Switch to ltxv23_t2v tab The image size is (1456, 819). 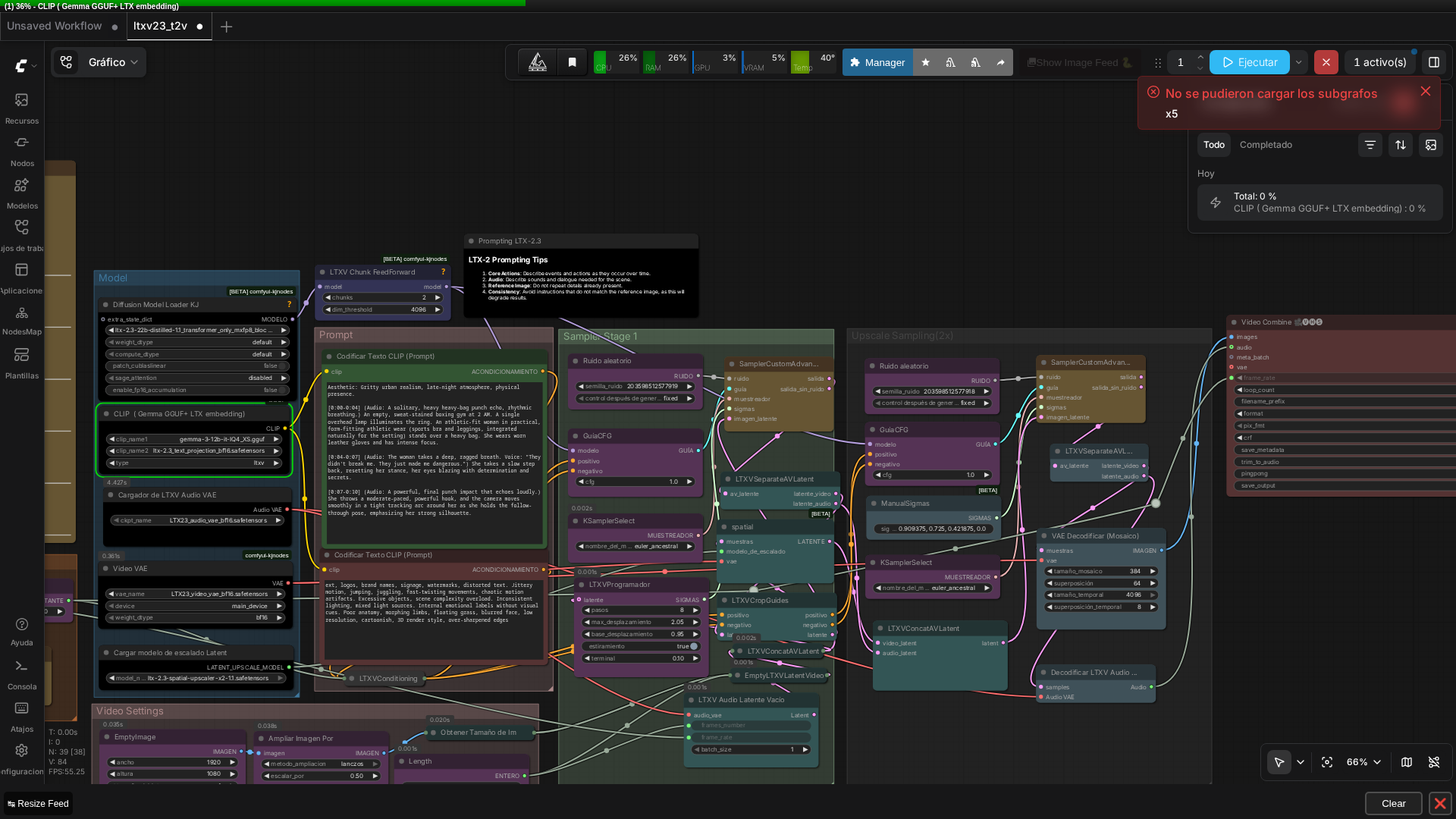[x=160, y=26]
